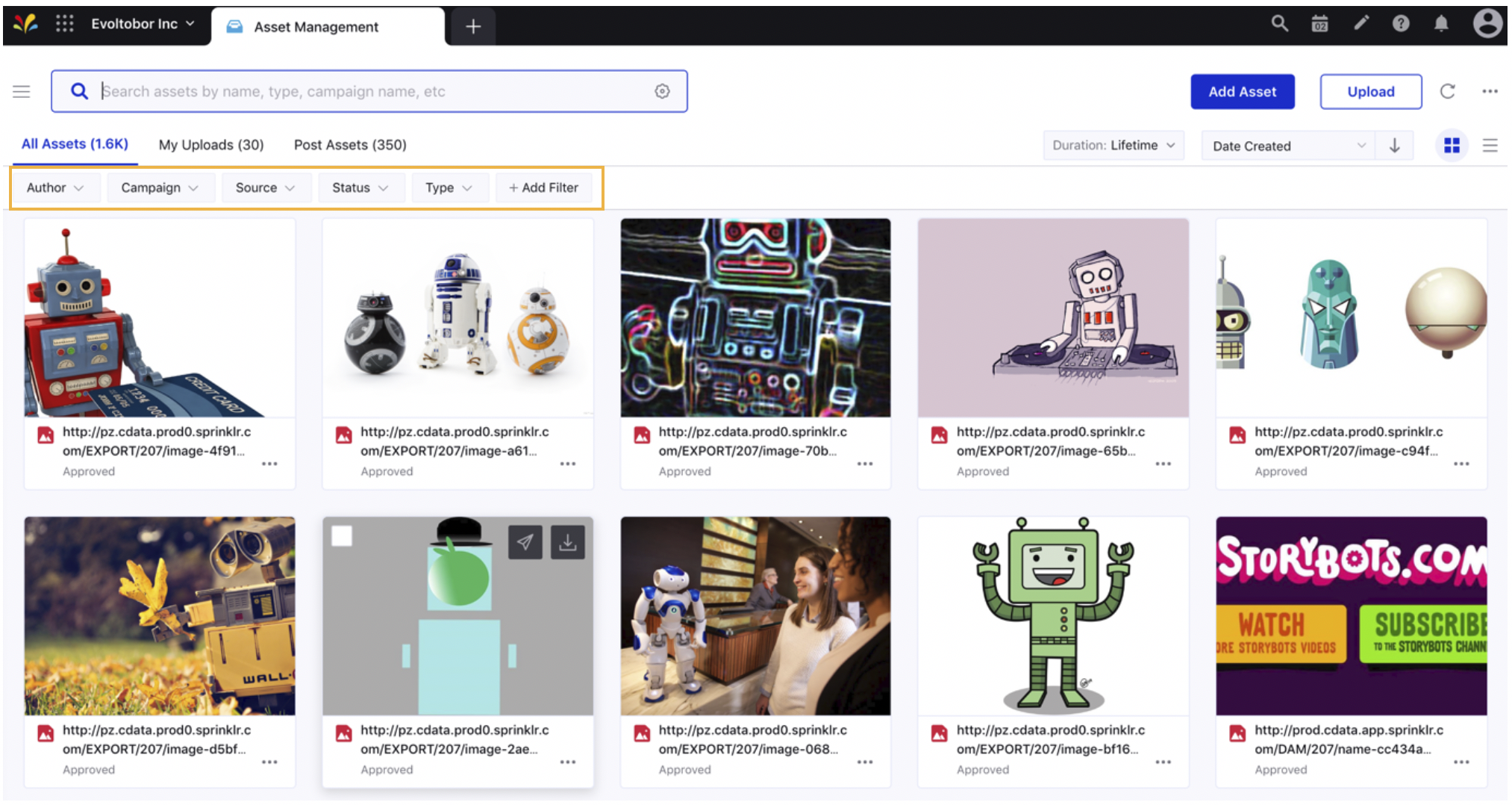Click the + Add Filter button
Screen dimensions: 1512x805
tap(543, 187)
